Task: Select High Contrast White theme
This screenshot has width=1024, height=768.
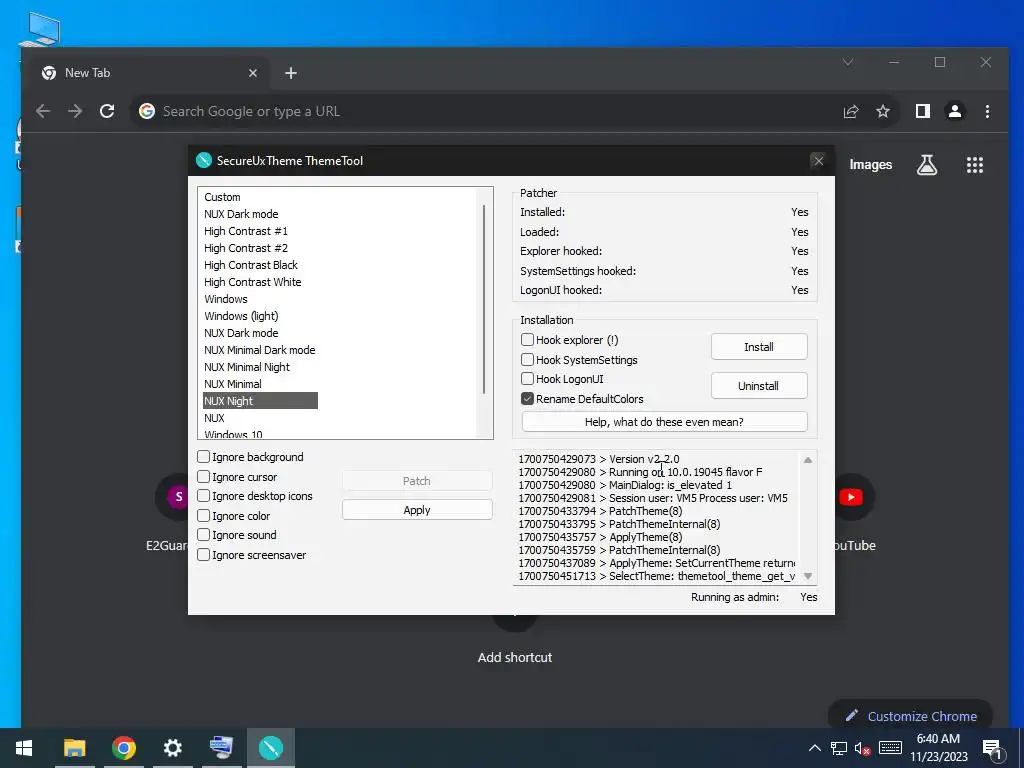Action: pyautogui.click(x=253, y=282)
